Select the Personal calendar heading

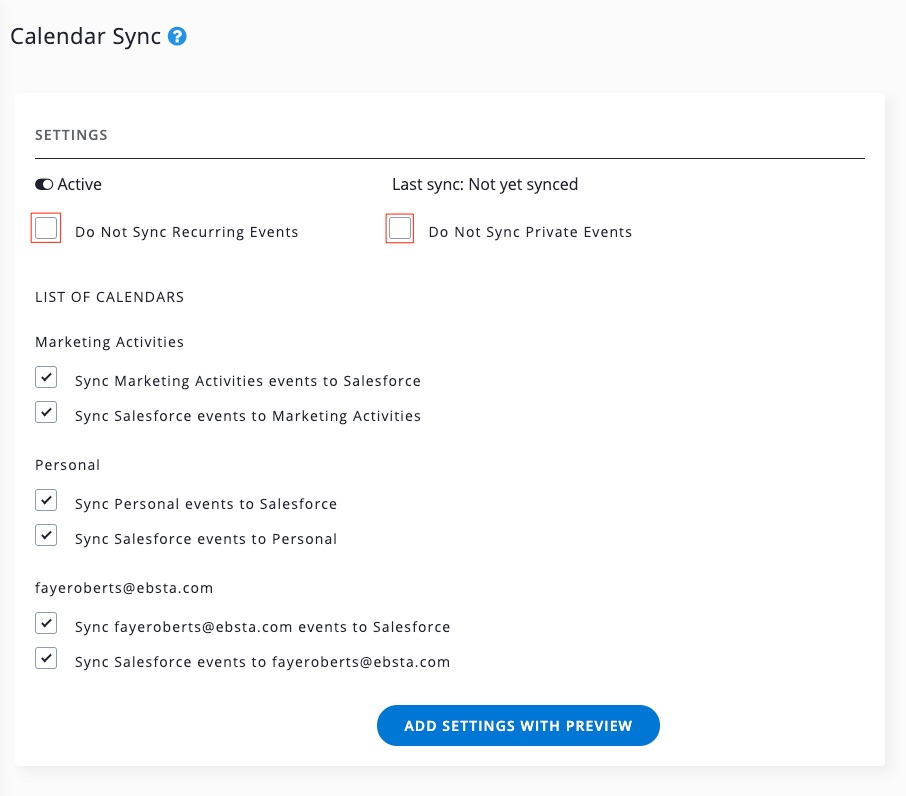(67, 465)
